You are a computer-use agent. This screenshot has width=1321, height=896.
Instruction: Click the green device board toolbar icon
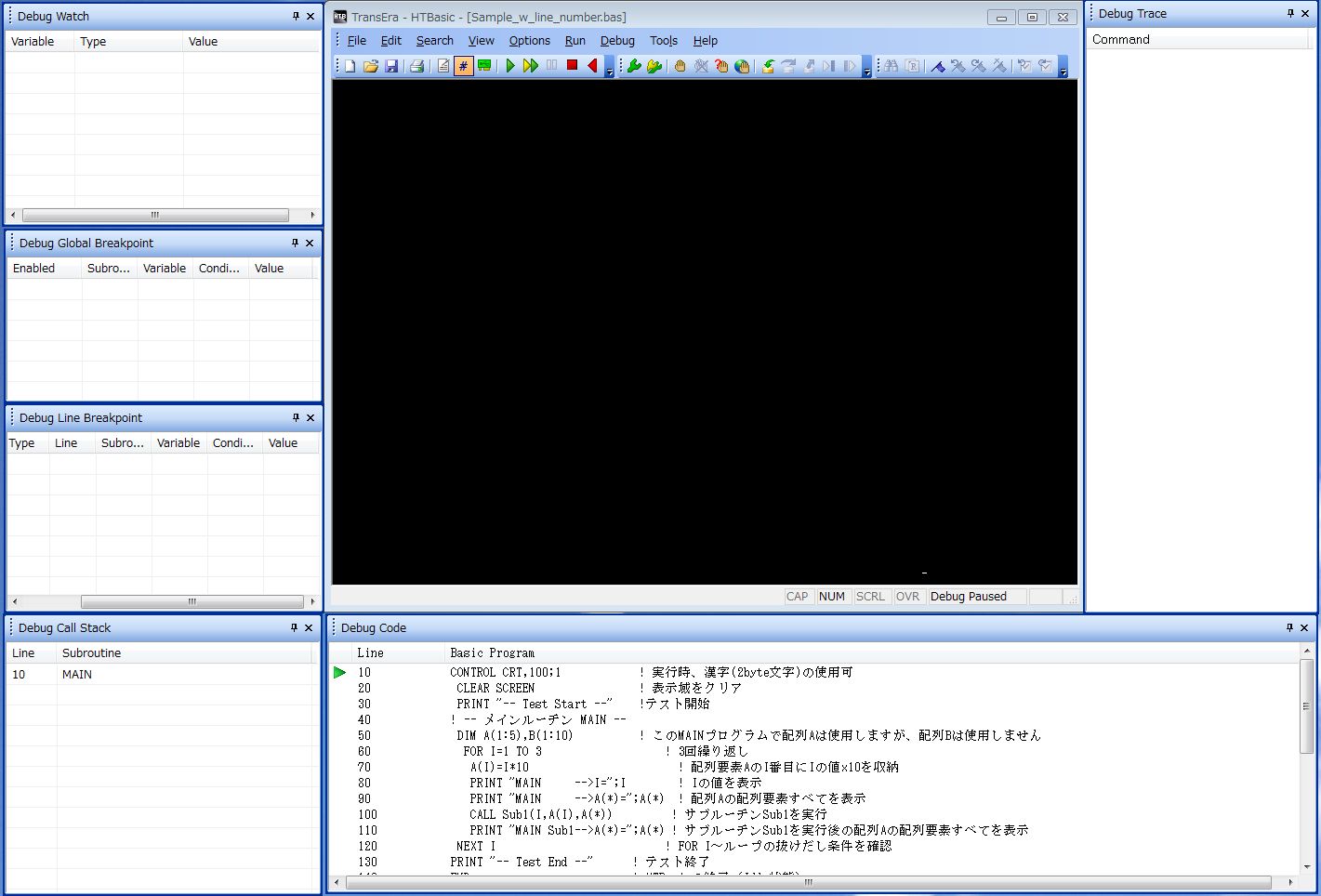(484, 66)
